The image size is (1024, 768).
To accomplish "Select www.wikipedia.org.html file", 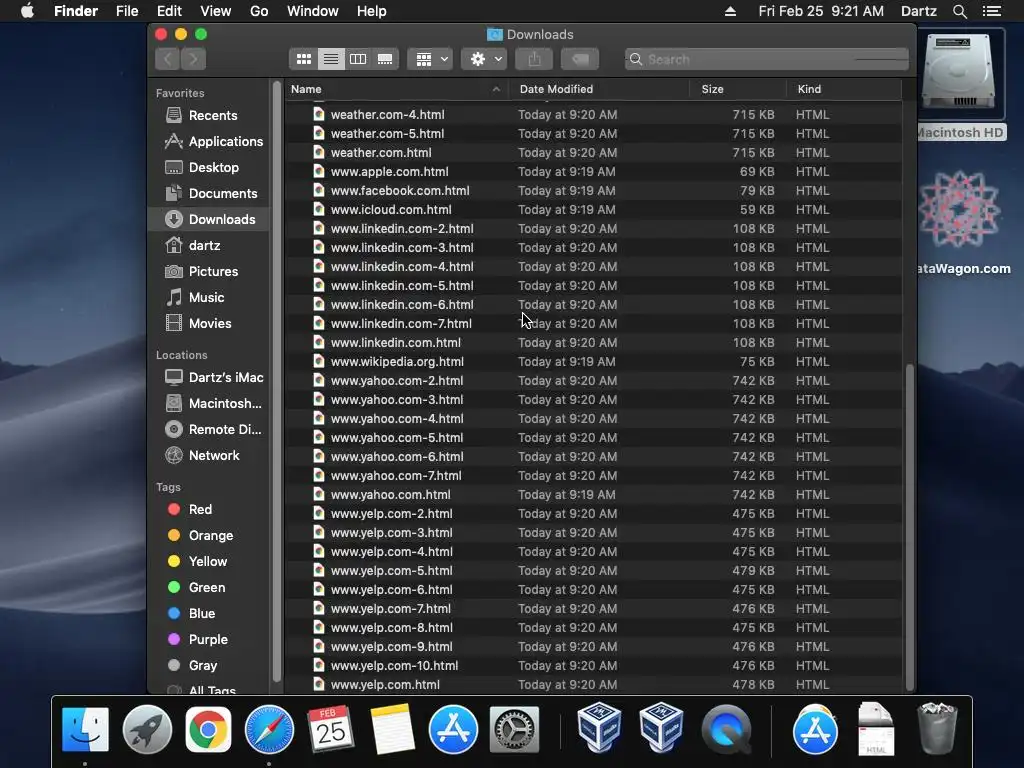I will (593, 362).
